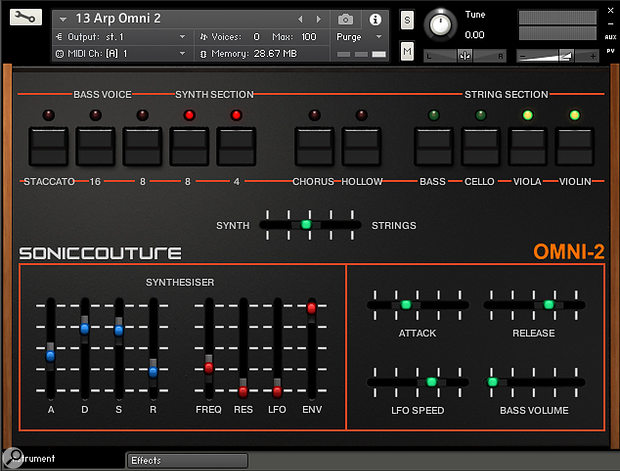Click the MIDI channel connector icon
Image resolution: width=620 pixels, height=471 pixels.
59,53
